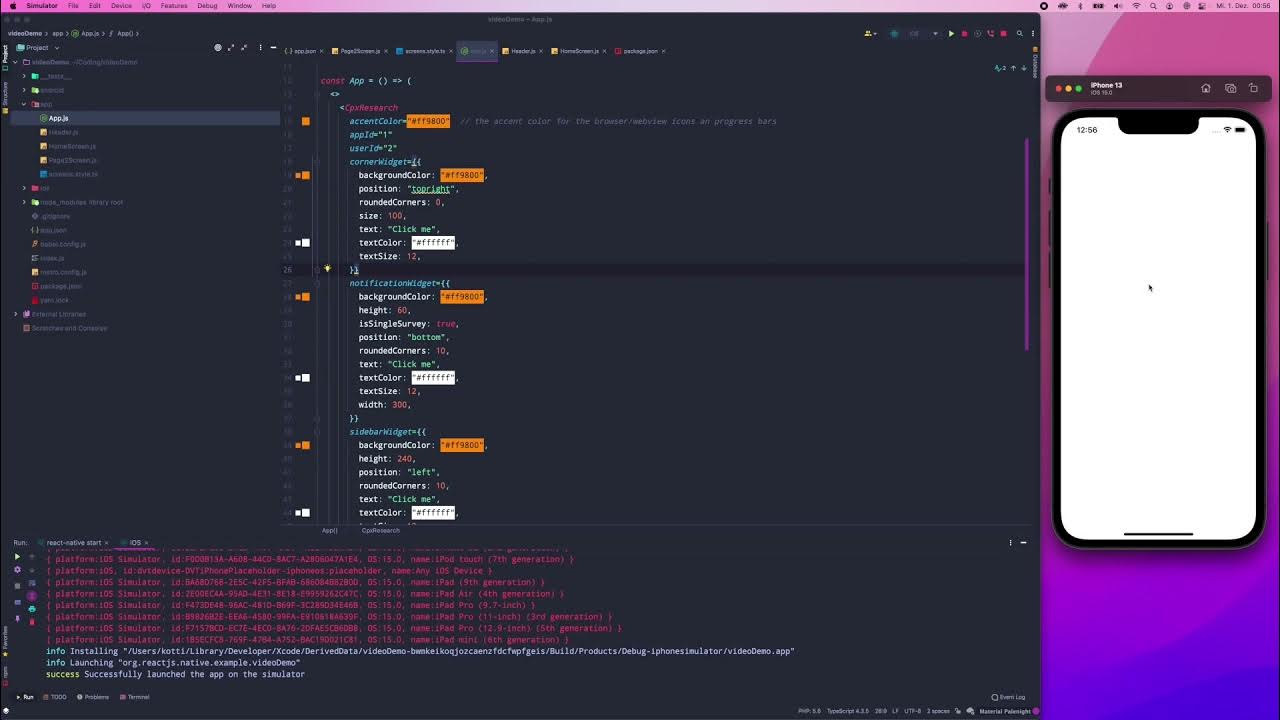1280x720 pixels.
Task: Collapse all in Project panel header
Action: (x=244, y=48)
